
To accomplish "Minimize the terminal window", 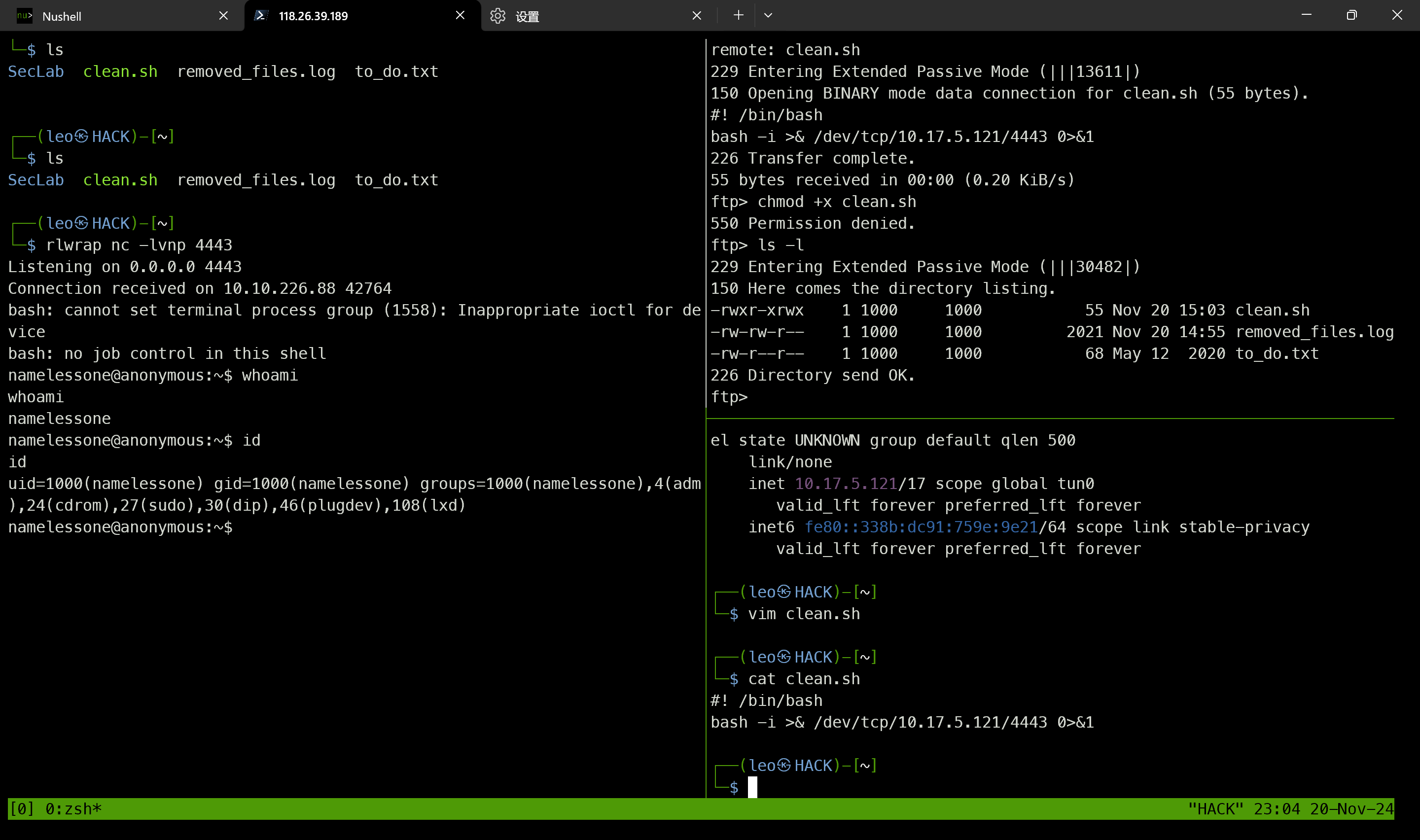I will (x=1306, y=15).
